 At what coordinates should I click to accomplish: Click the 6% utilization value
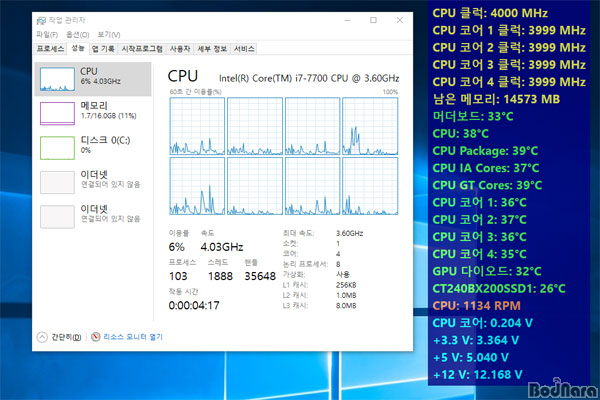pyautogui.click(x=176, y=247)
